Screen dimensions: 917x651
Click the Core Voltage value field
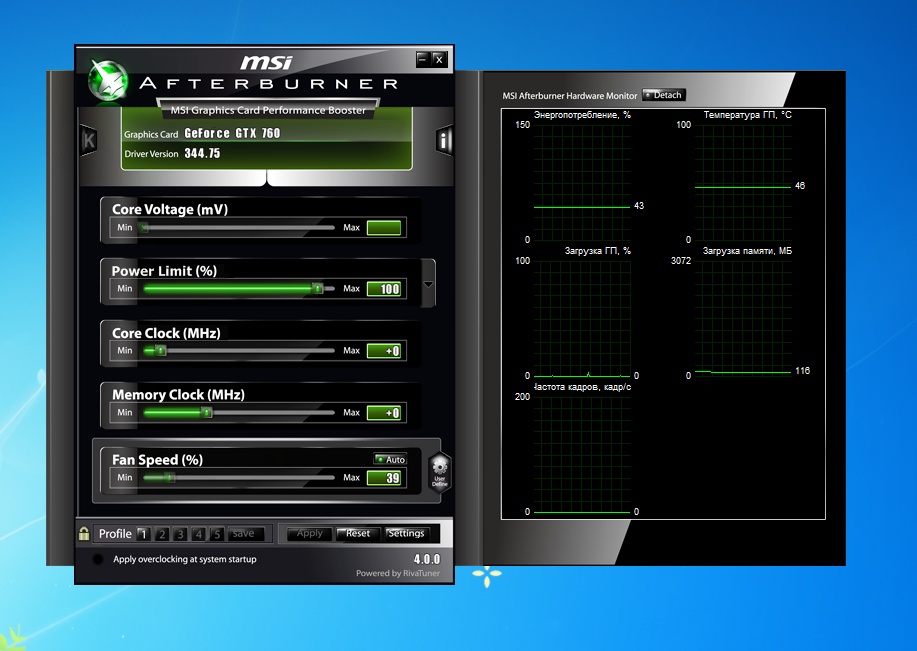384,228
